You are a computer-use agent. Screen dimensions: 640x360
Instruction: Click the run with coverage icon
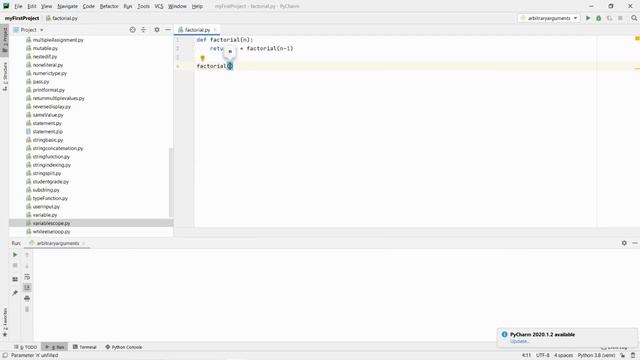click(x=609, y=18)
